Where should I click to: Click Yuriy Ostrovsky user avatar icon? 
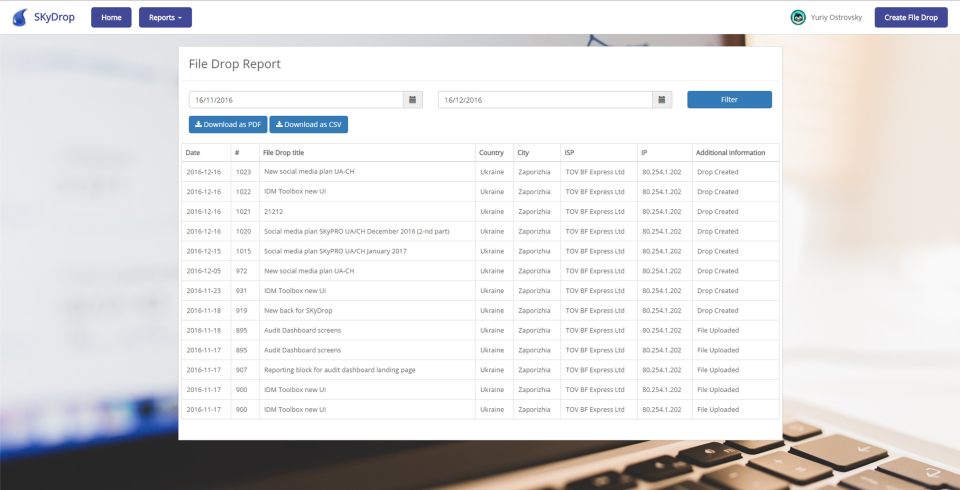[x=798, y=18]
